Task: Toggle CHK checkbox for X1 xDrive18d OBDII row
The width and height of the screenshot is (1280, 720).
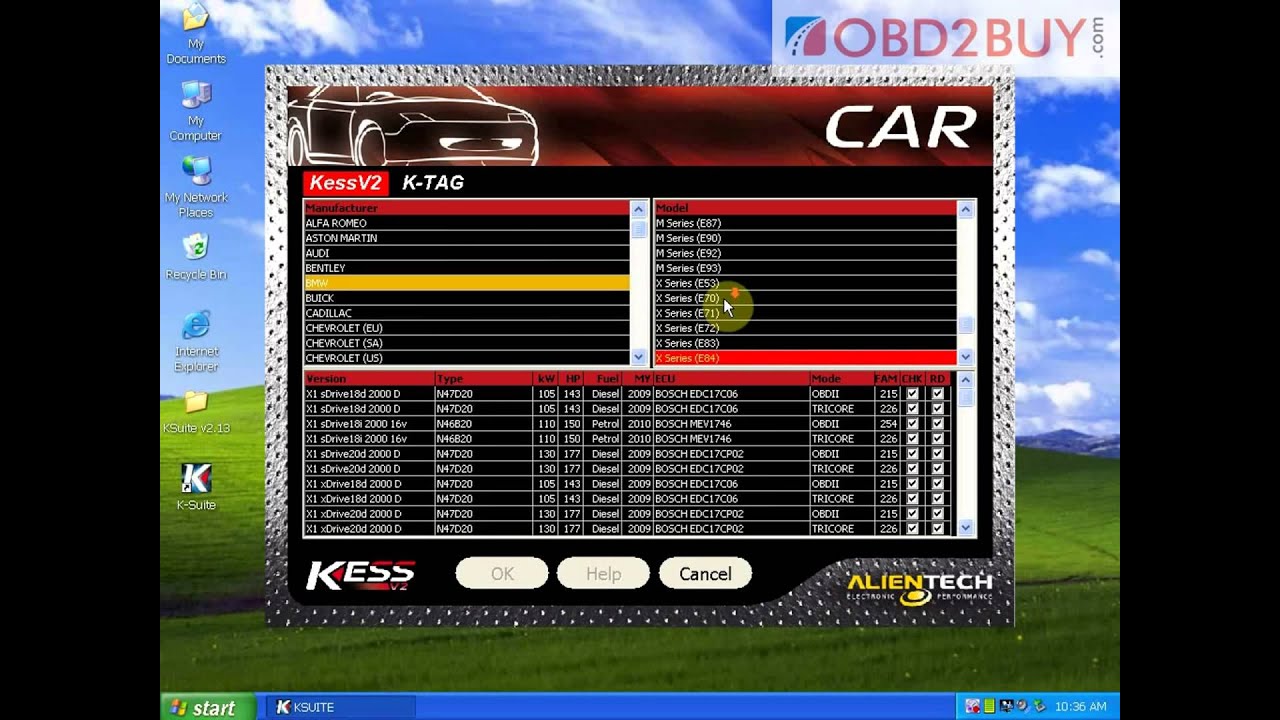Action: pos(912,484)
